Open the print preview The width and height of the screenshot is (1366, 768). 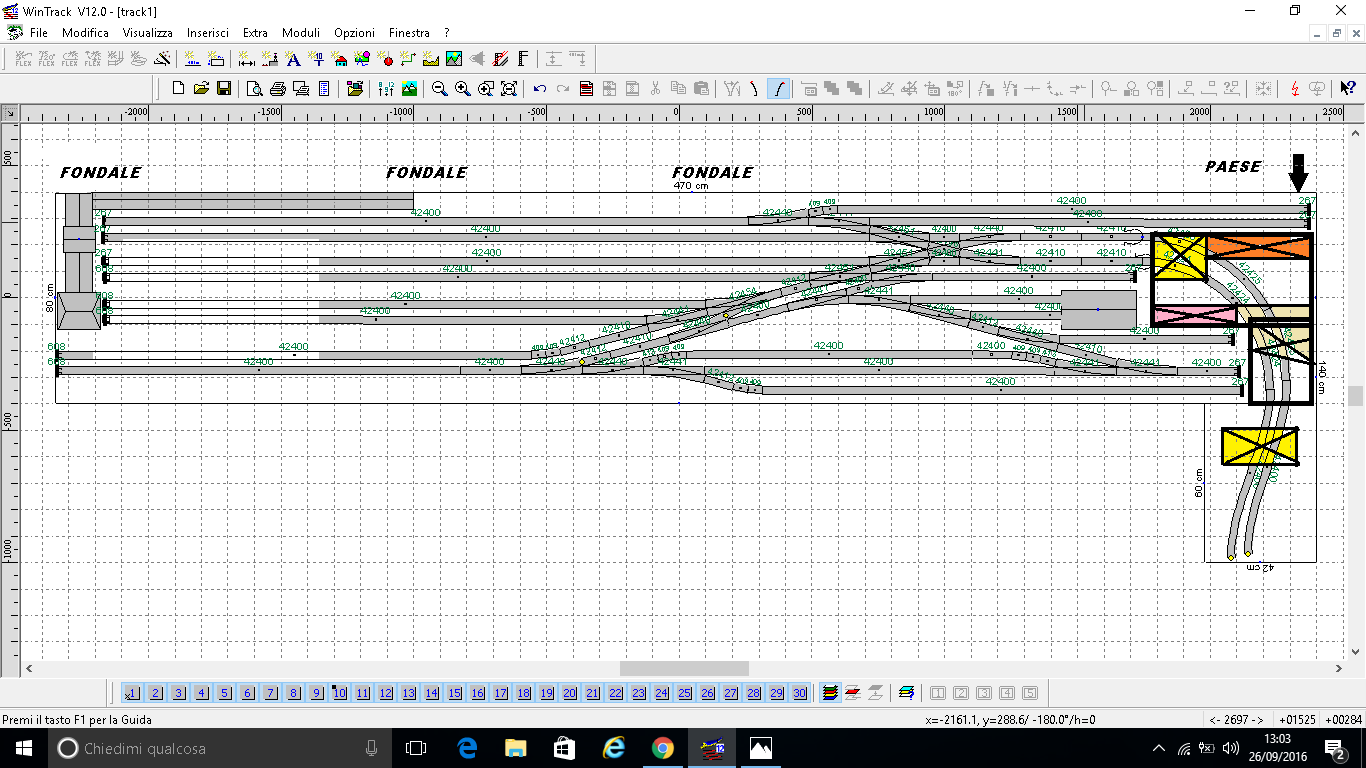tap(254, 88)
